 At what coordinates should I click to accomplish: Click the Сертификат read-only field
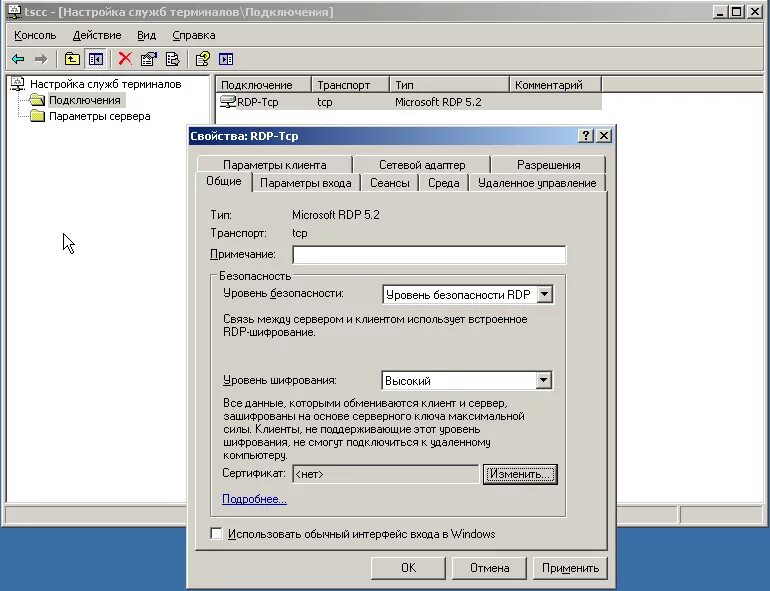click(385, 474)
